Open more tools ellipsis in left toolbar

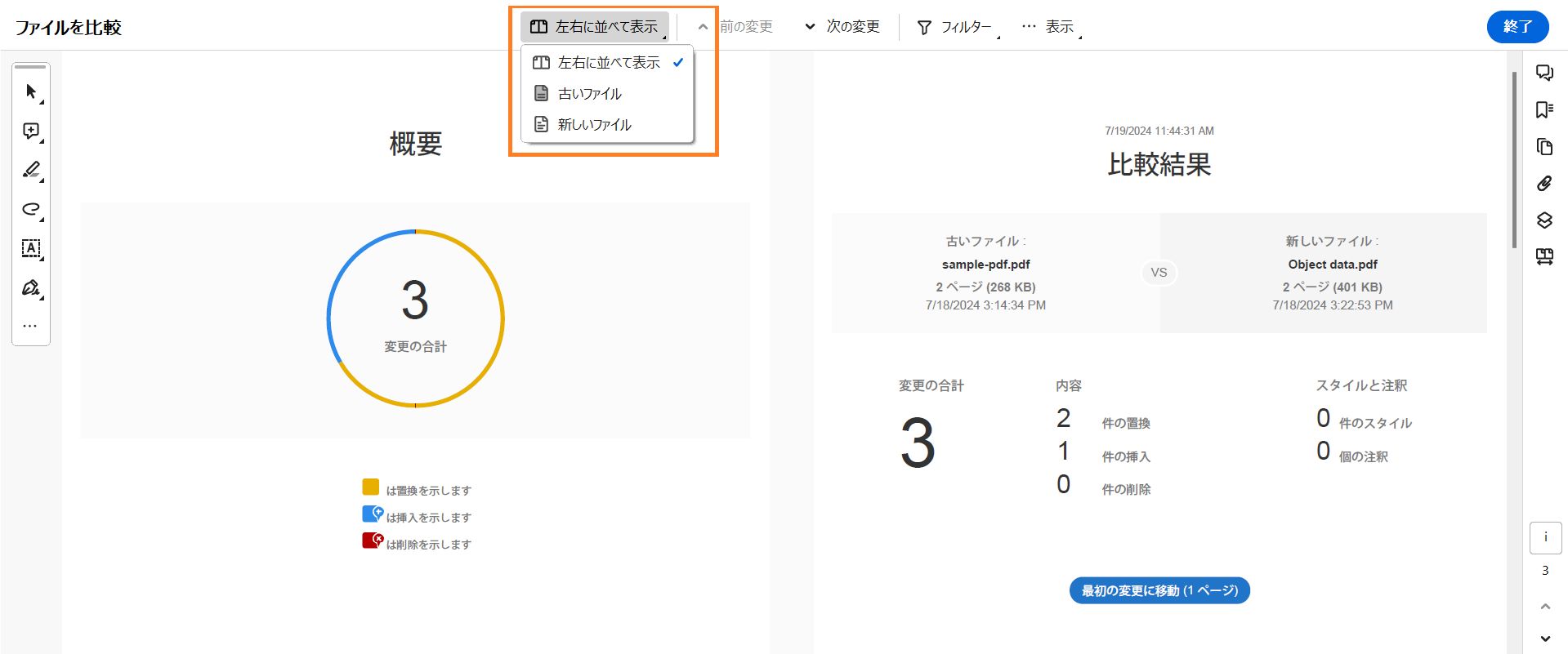30,326
